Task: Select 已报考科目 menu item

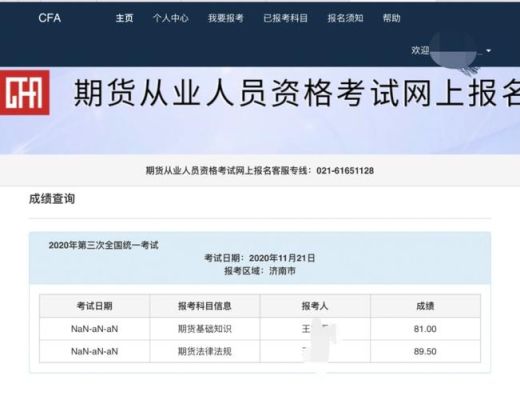Action: coord(286,18)
